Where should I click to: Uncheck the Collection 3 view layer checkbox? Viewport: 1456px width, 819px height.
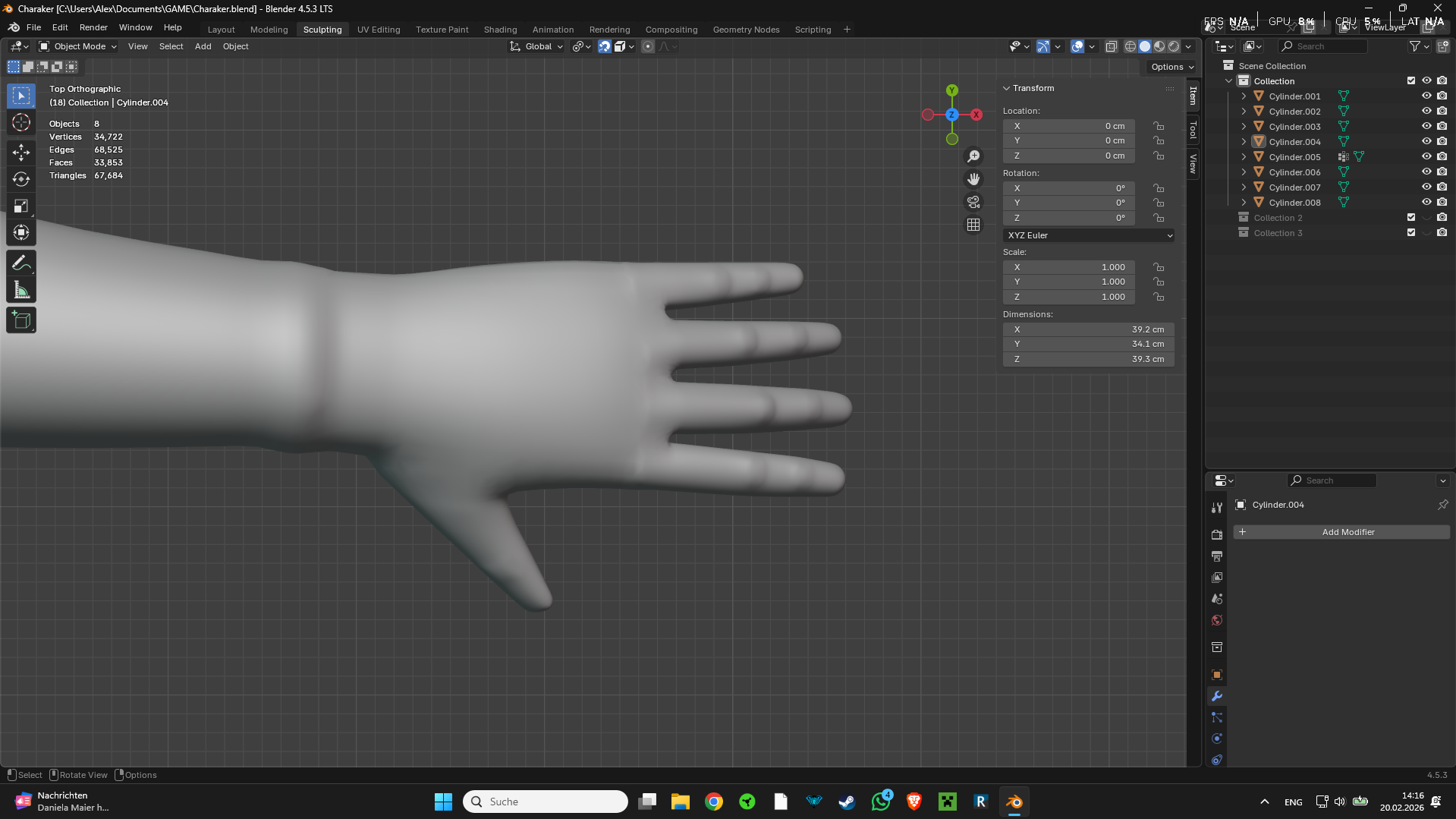(x=1411, y=233)
